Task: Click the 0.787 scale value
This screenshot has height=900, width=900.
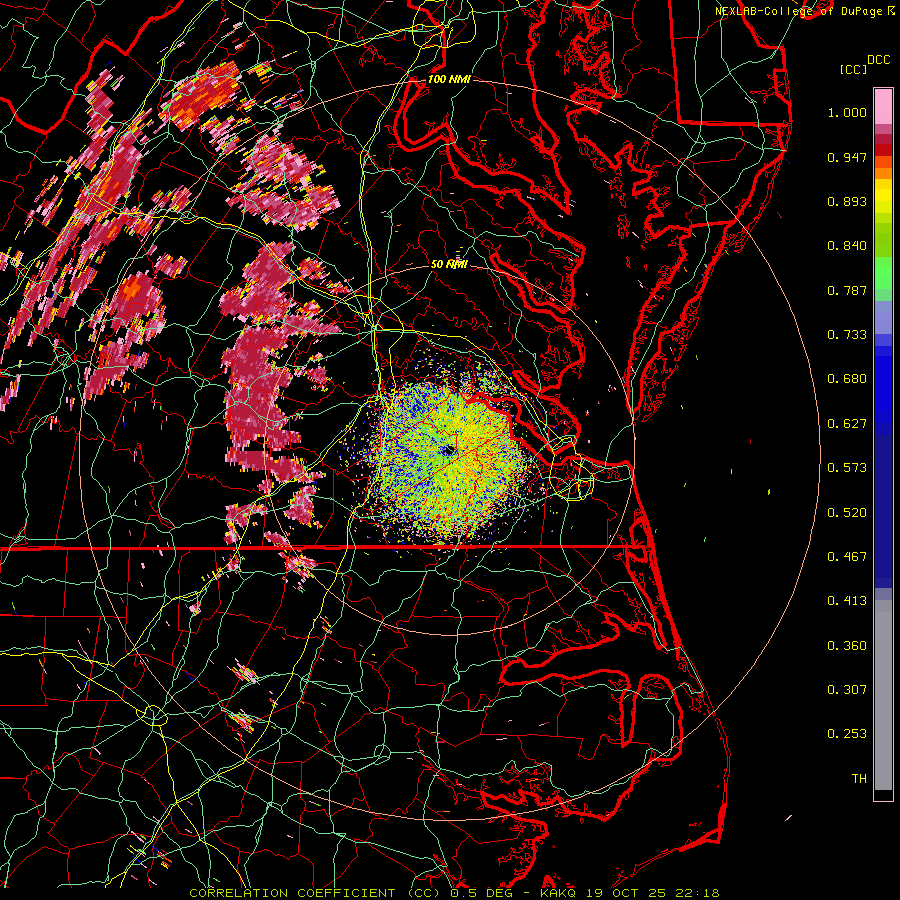Action: [x=847, y=290]
